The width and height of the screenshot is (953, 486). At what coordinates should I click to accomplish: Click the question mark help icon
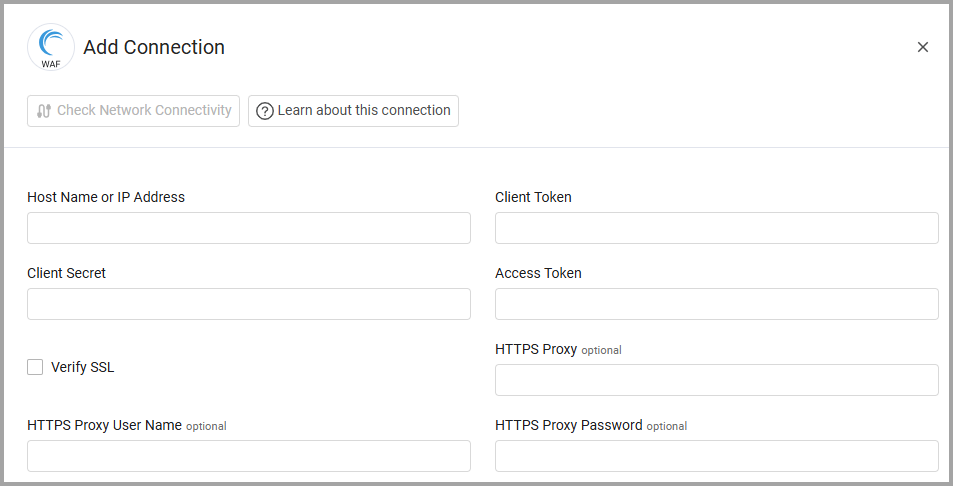265,111
